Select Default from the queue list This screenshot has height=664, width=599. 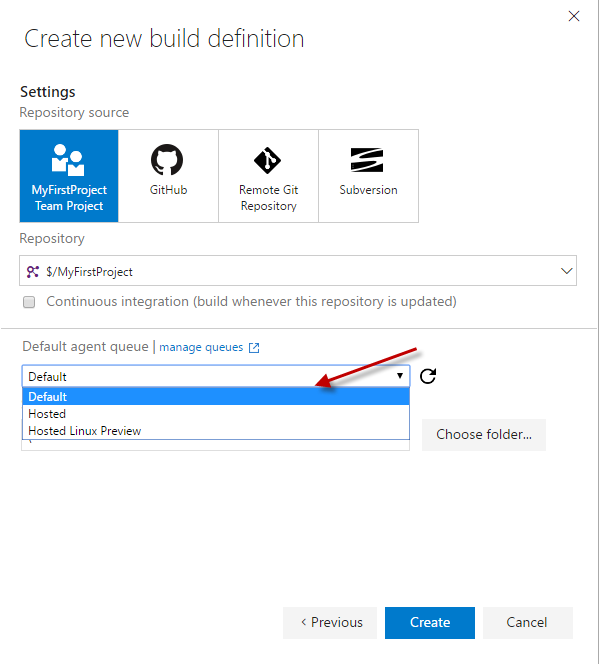[216, 397]
